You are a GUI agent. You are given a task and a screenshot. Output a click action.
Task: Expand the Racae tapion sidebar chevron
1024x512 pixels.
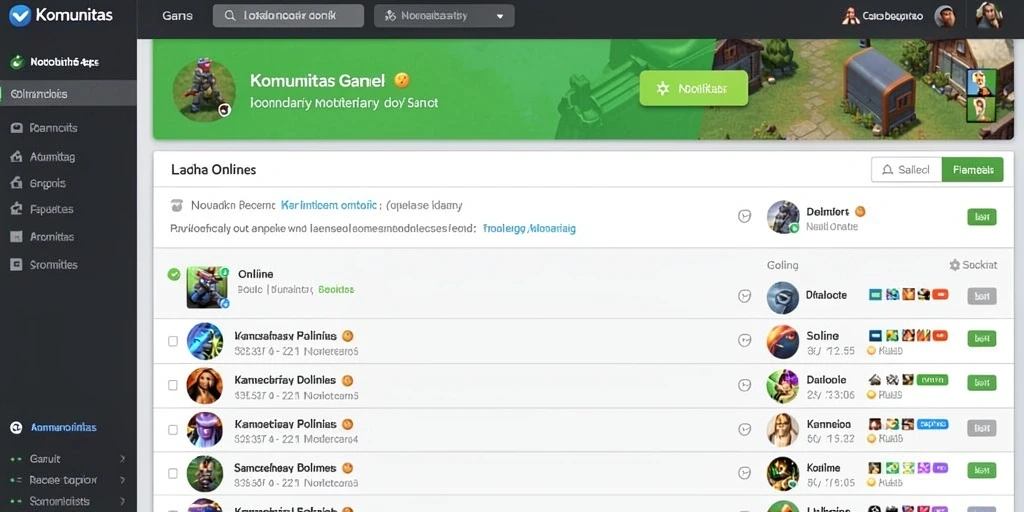122,480
